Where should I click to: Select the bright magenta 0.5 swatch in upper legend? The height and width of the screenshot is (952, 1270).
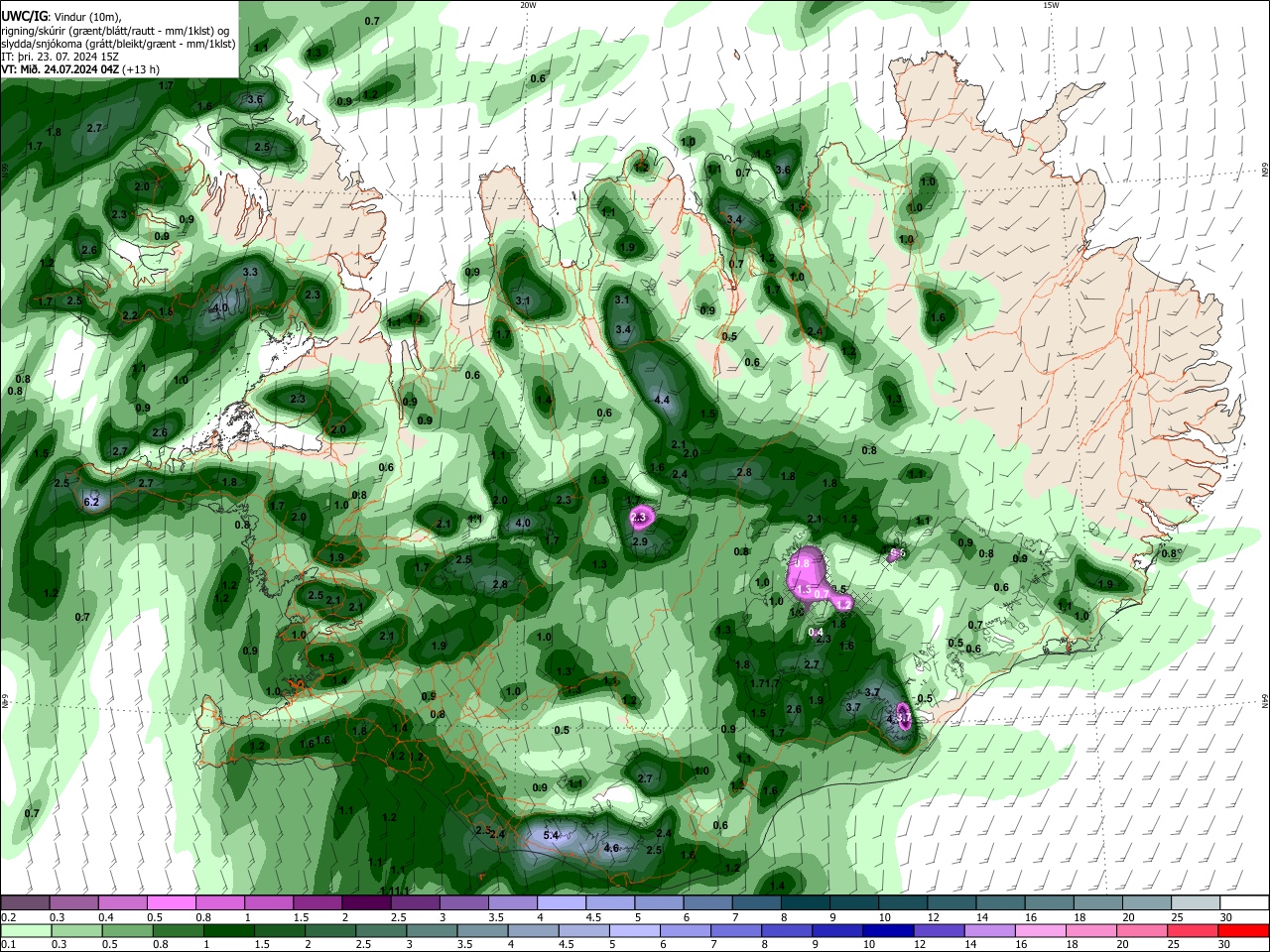(x=171, y=902)
